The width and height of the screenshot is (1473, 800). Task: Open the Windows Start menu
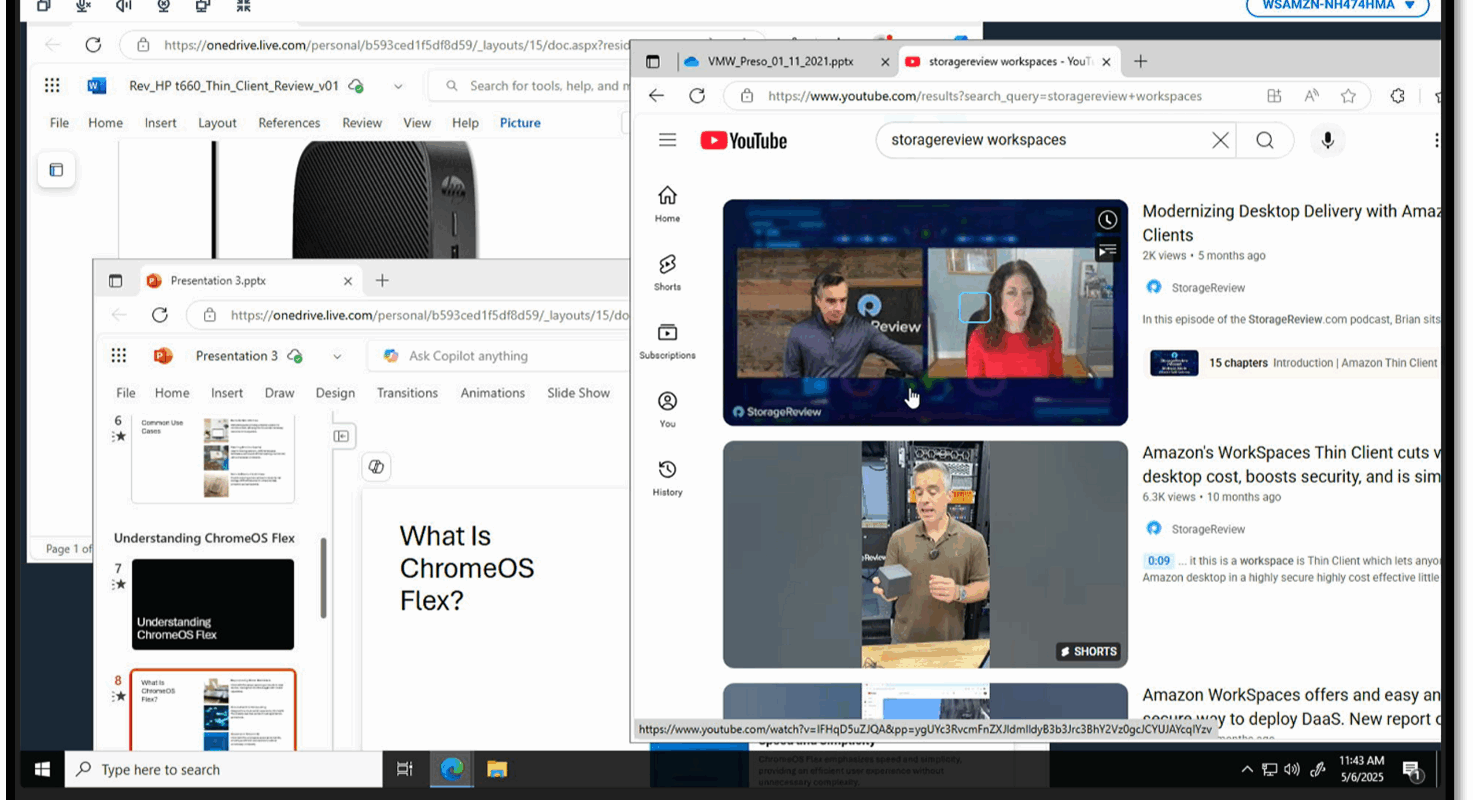point(42,769)
